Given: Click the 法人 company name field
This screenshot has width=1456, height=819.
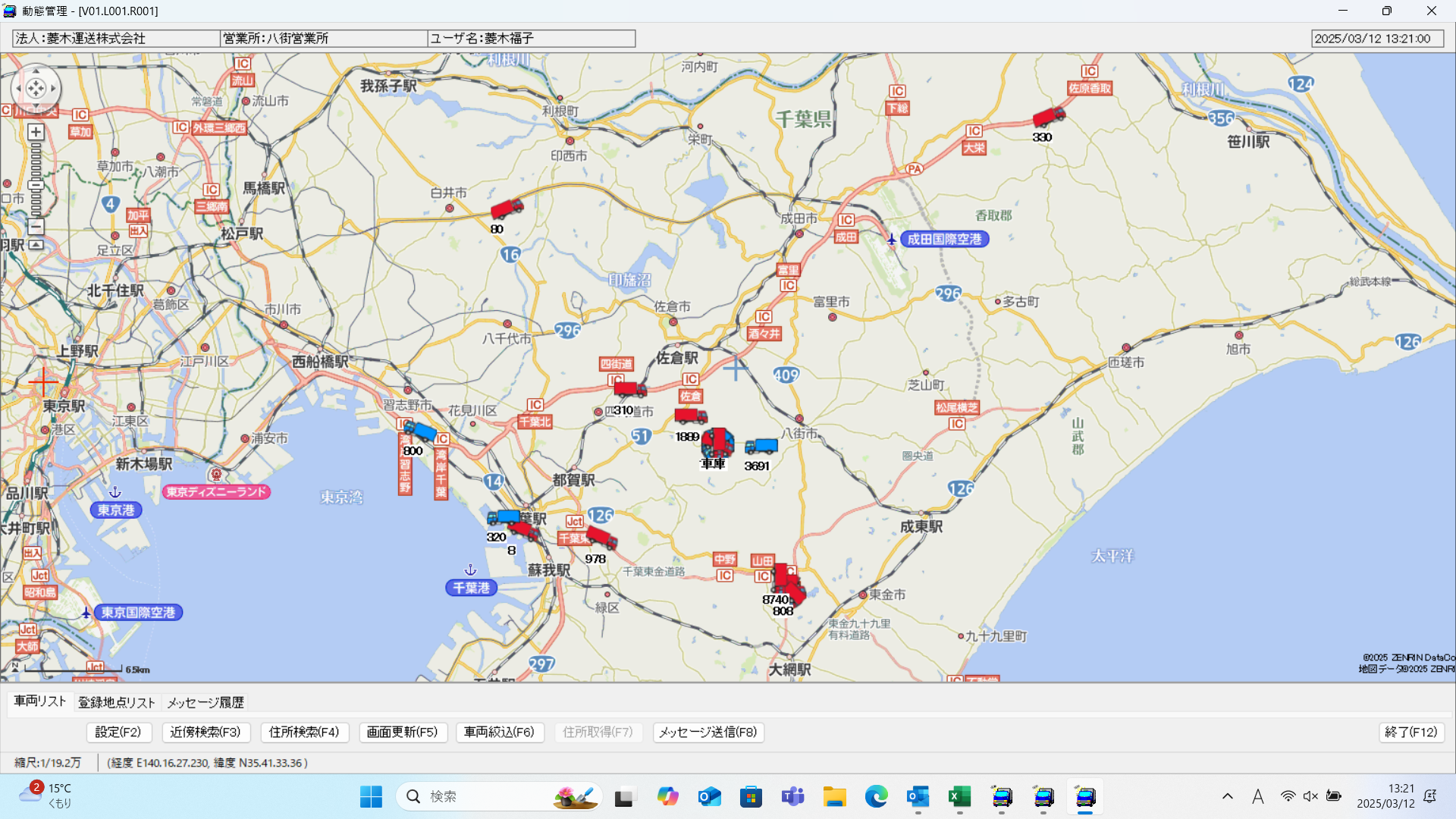Looking at the screenshot, I should tap(116, 39).
